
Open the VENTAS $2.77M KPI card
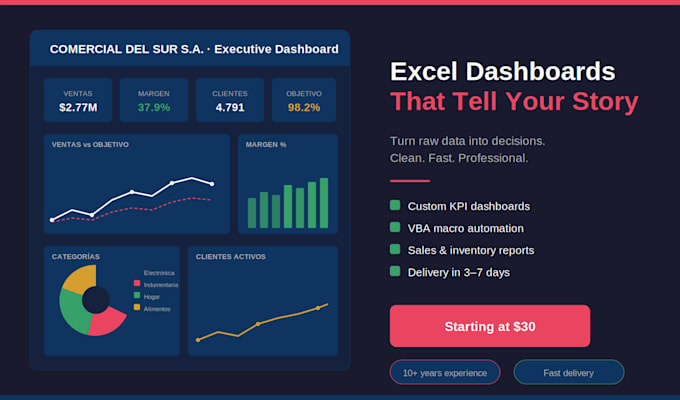point(78,100)
